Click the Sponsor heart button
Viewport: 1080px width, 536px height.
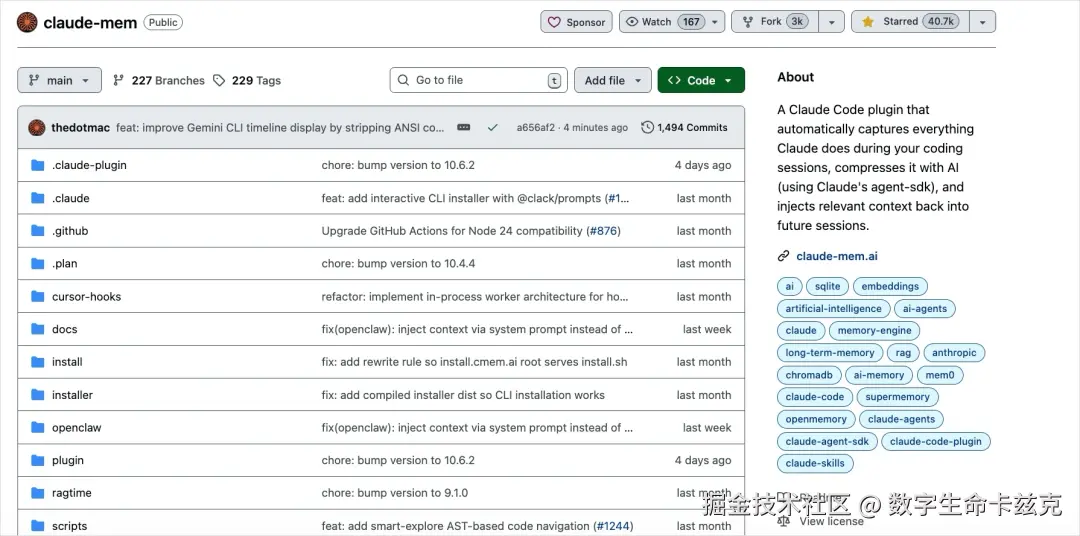(x=577, y=22)
